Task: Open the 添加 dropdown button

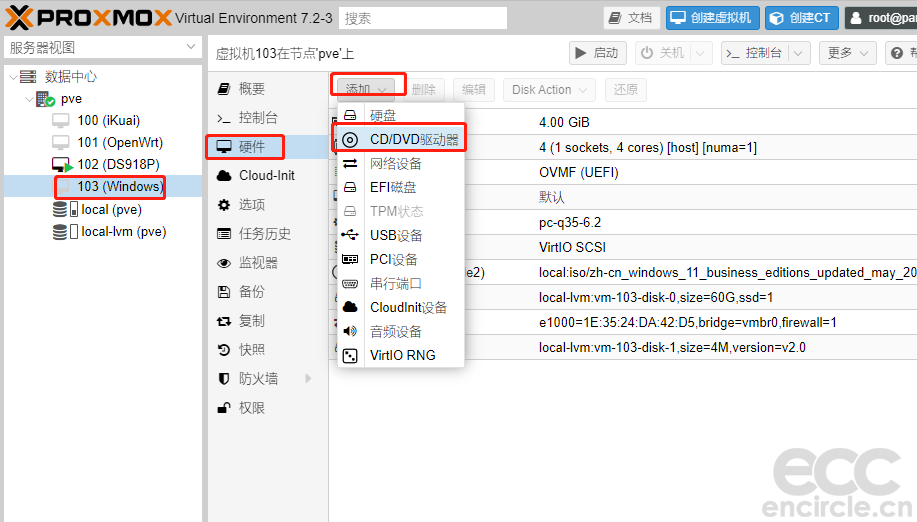Action: point(367,89)
